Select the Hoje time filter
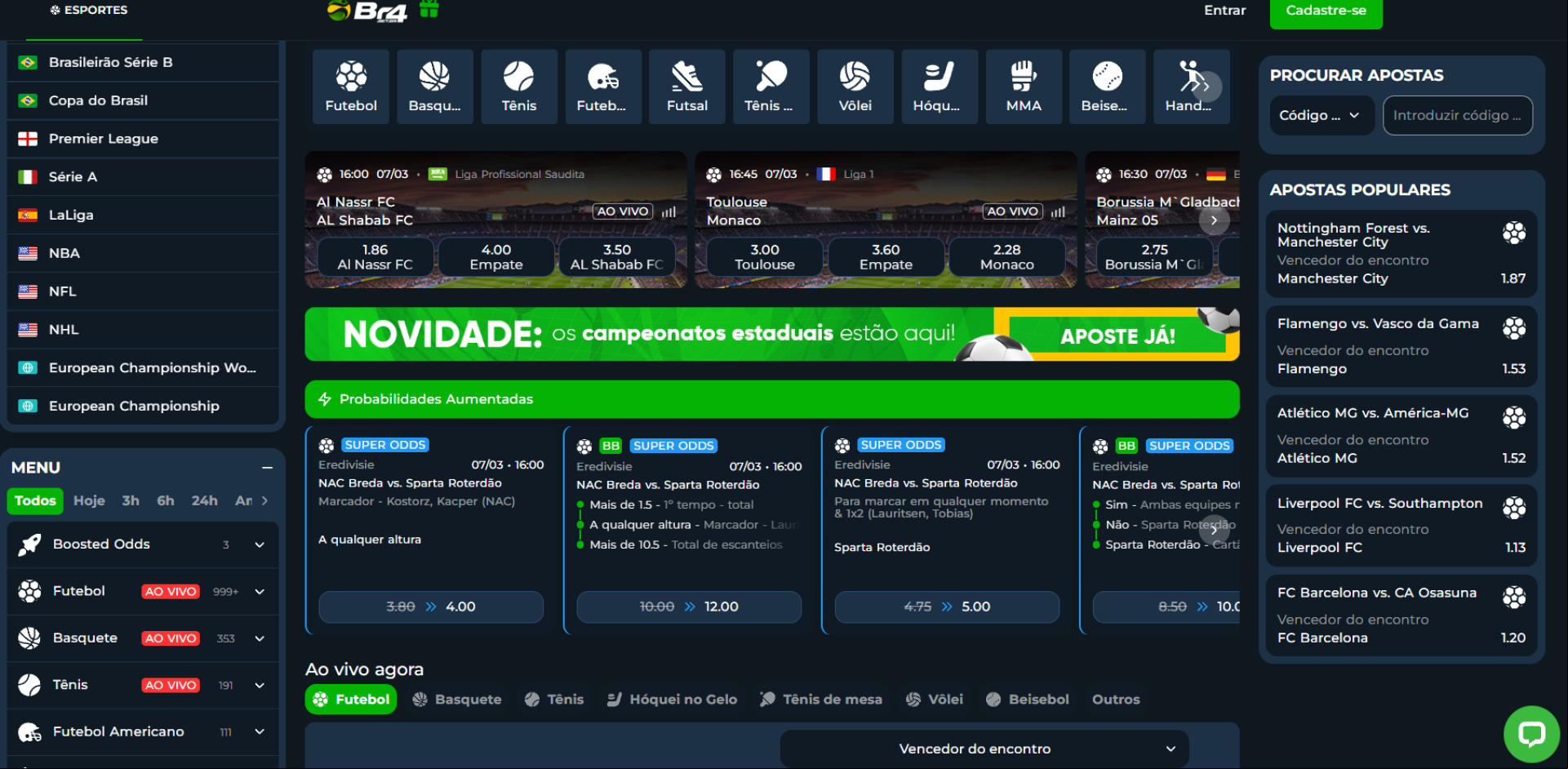Screen dimensions: 1568x769 point(89,500)
